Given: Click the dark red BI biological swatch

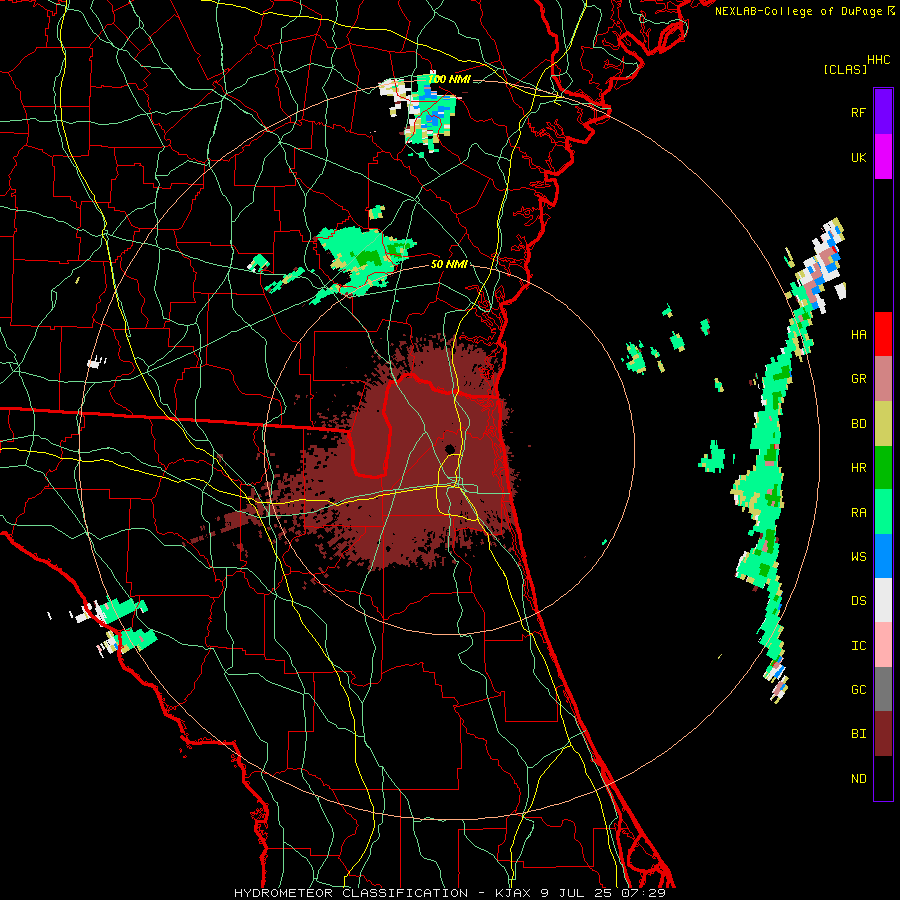Looking at the screenshot, I should coord(883,734).
